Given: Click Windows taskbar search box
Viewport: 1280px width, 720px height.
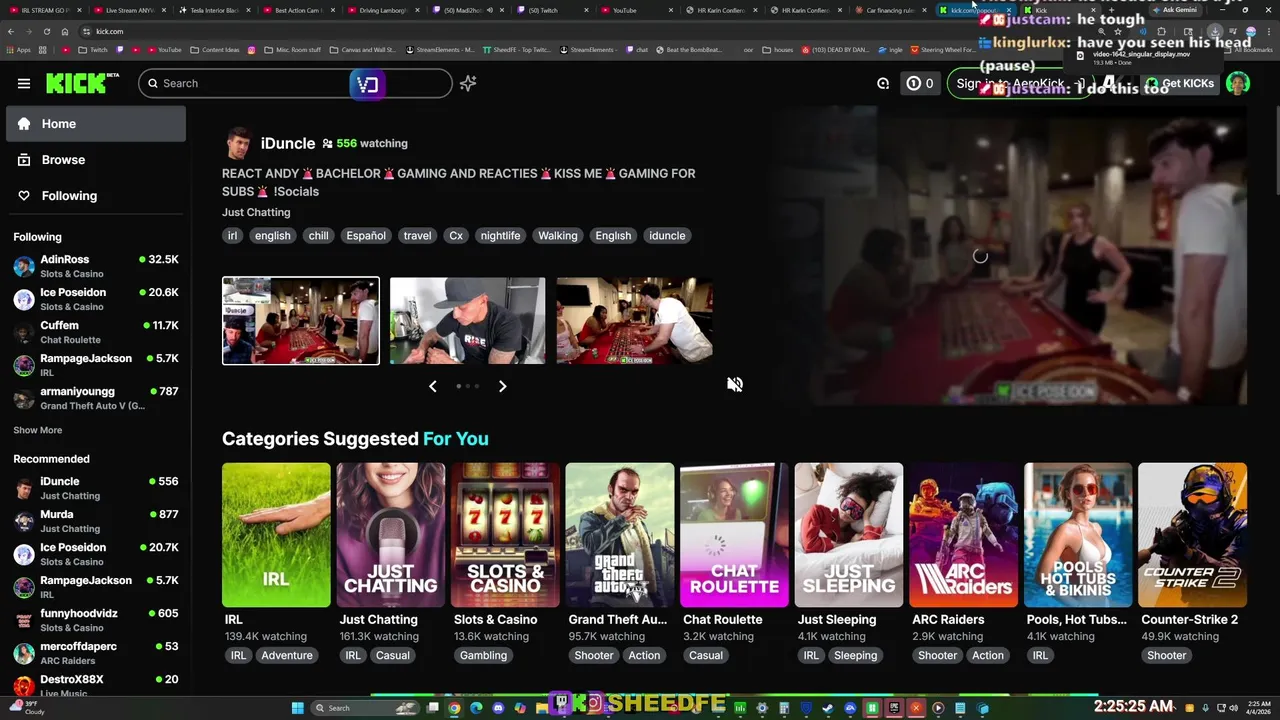Looking at the screenshot, I should point(363,708).
